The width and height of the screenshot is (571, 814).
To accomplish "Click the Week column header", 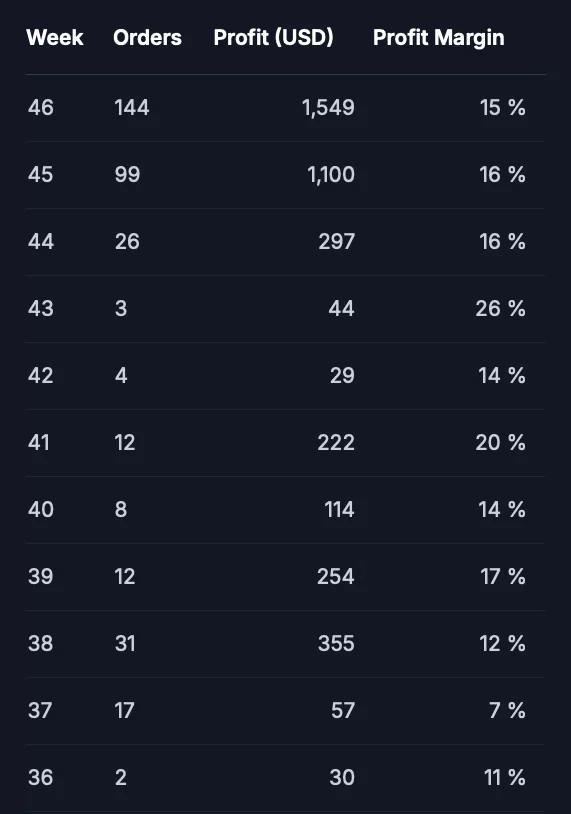I will [x=55, y=37].
